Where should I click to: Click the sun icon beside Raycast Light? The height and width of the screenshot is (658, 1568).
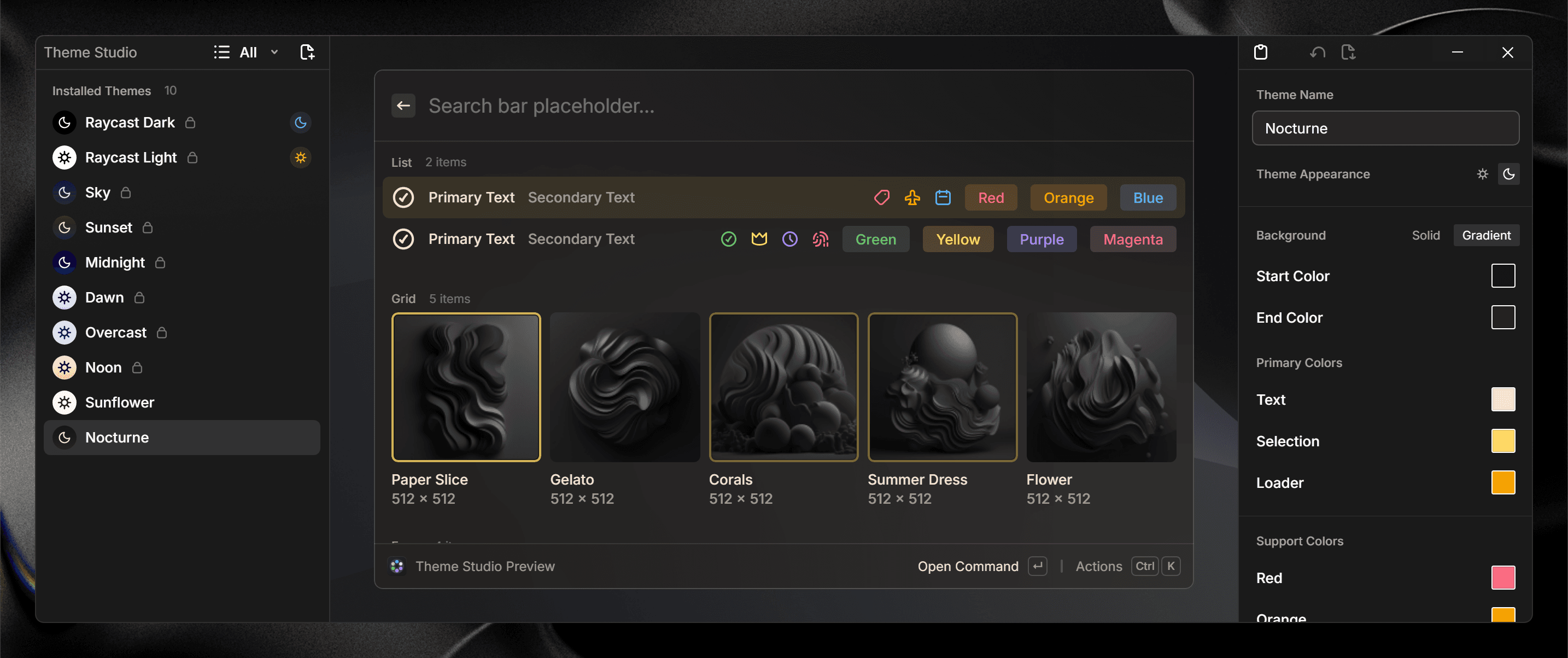pyautogui.click(x=301, y=157)
